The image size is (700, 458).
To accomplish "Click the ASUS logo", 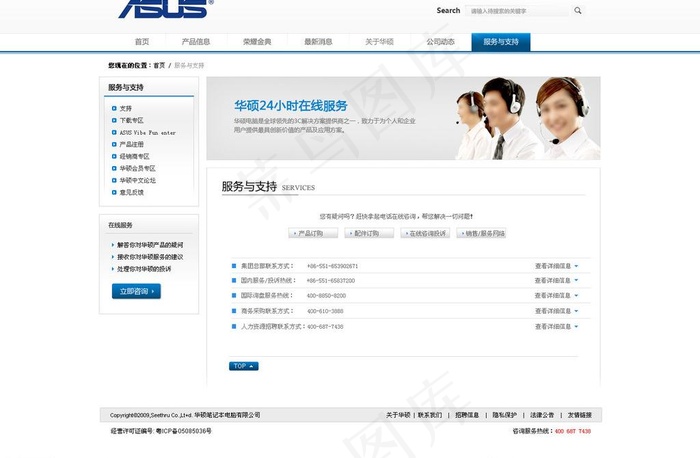I will (x=166, y=9).
